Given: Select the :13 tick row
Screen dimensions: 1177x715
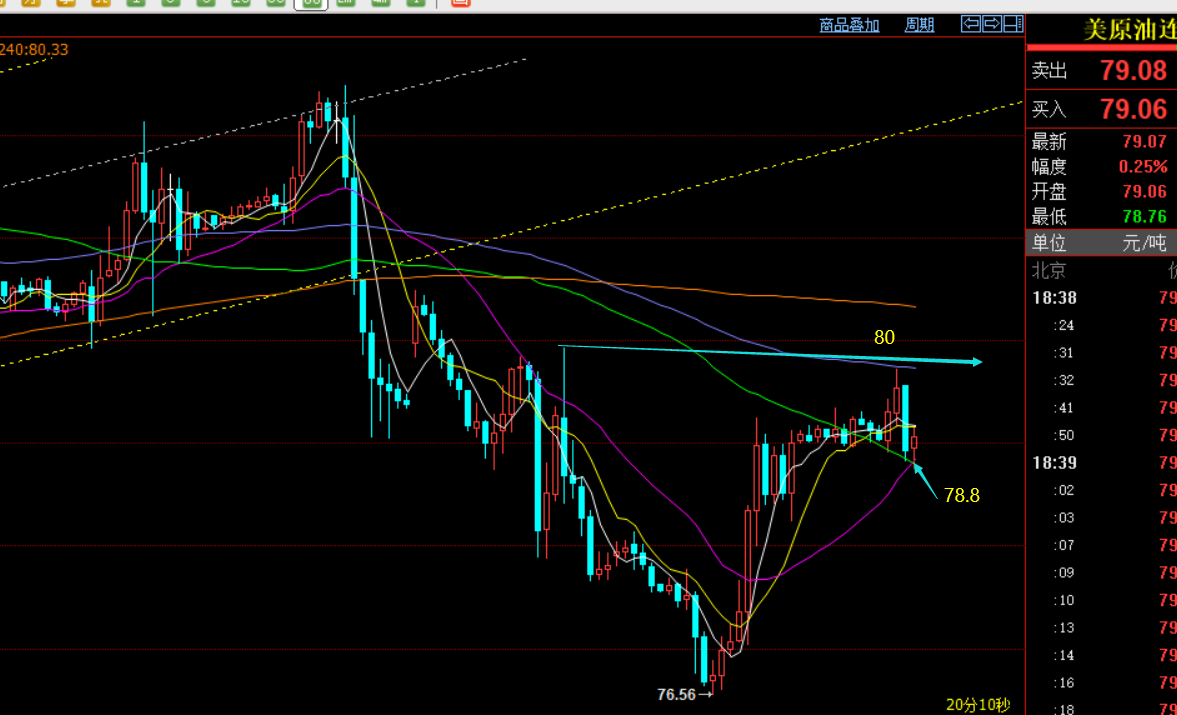Looking at the screenshot, I should pos(1101,628).
